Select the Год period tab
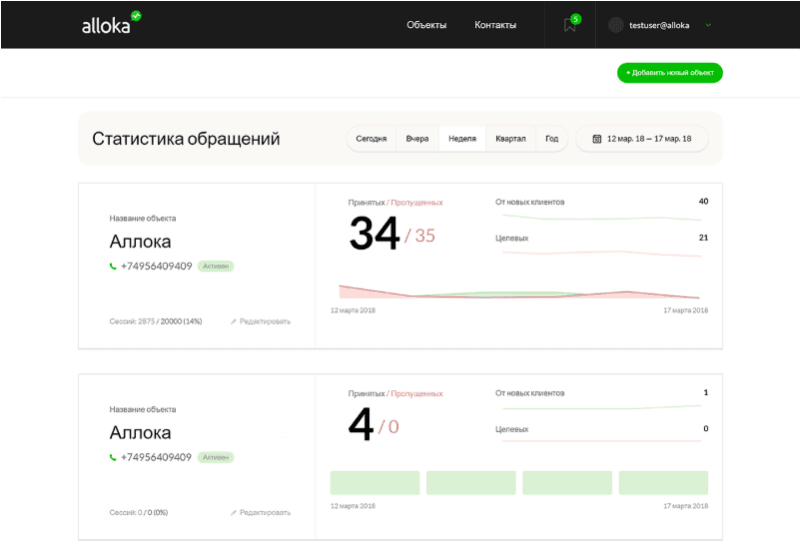Image resolution: width=800 pixels, height=548 pixels. tap(552, 139)
